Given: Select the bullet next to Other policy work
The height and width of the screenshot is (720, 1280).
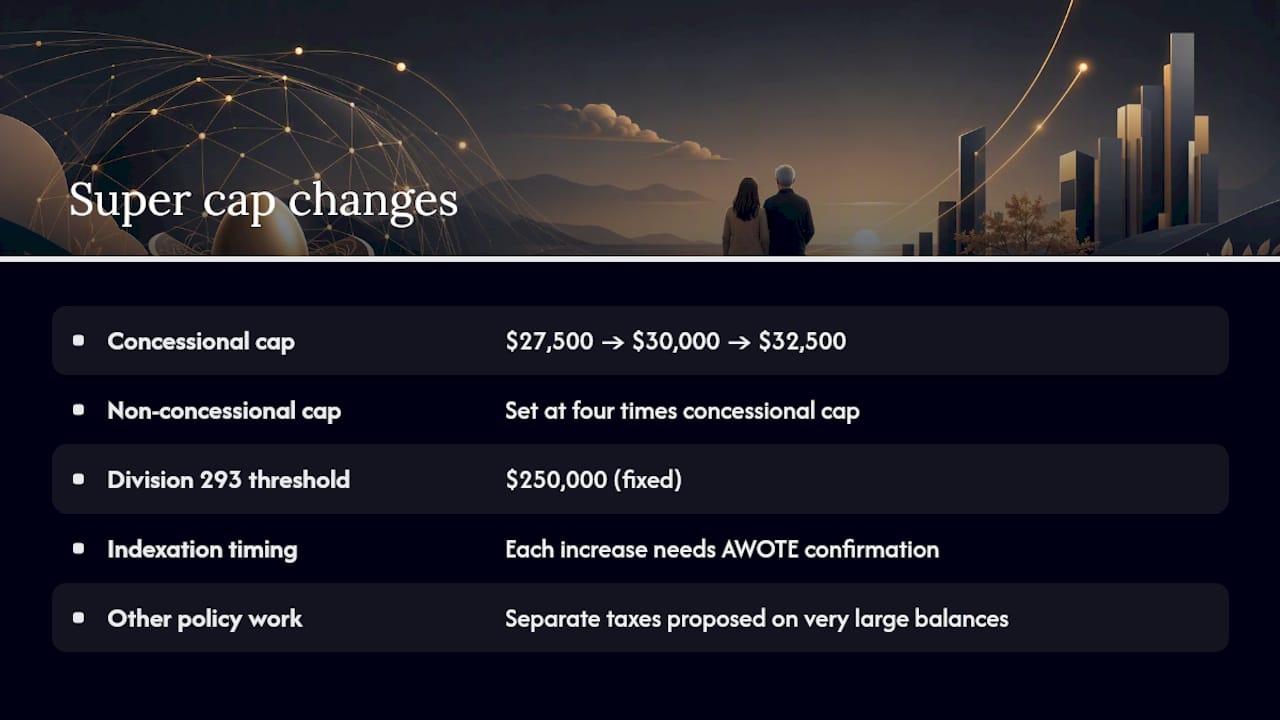Looking at the screenshot, I should click(79, 618).
